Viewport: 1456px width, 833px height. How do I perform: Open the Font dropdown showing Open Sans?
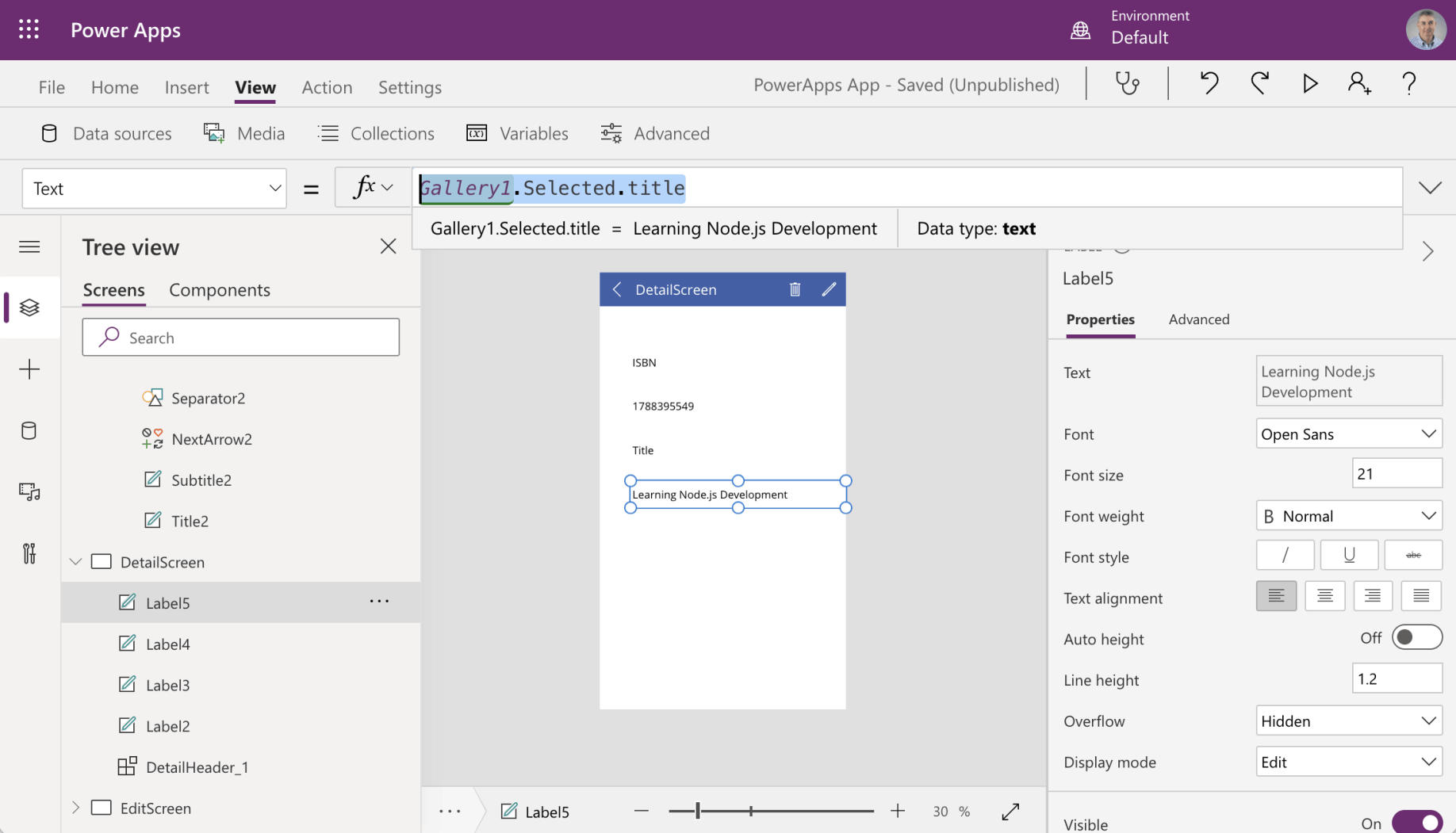tap(1348, 434)
